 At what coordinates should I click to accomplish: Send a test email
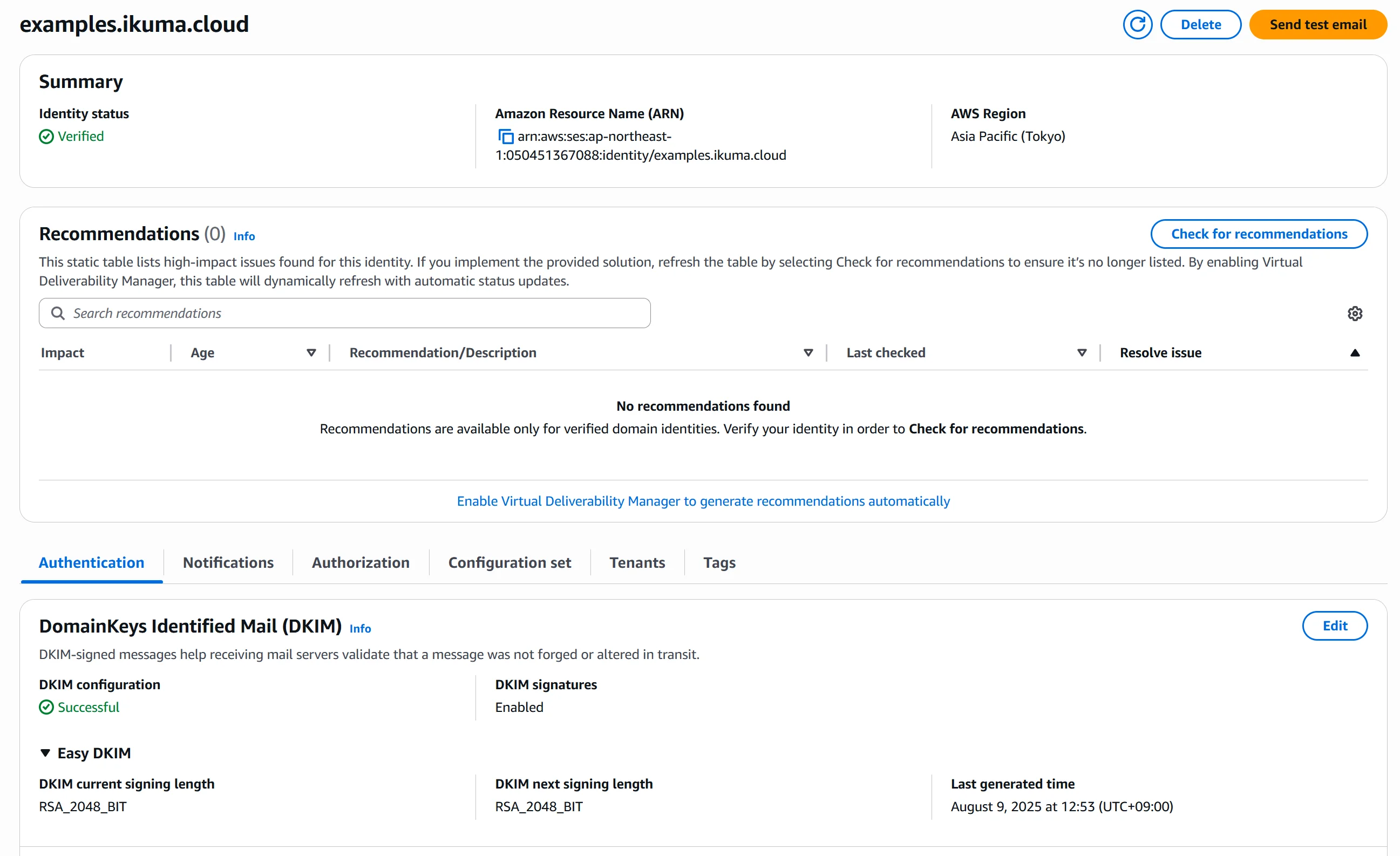[1318, 24]
